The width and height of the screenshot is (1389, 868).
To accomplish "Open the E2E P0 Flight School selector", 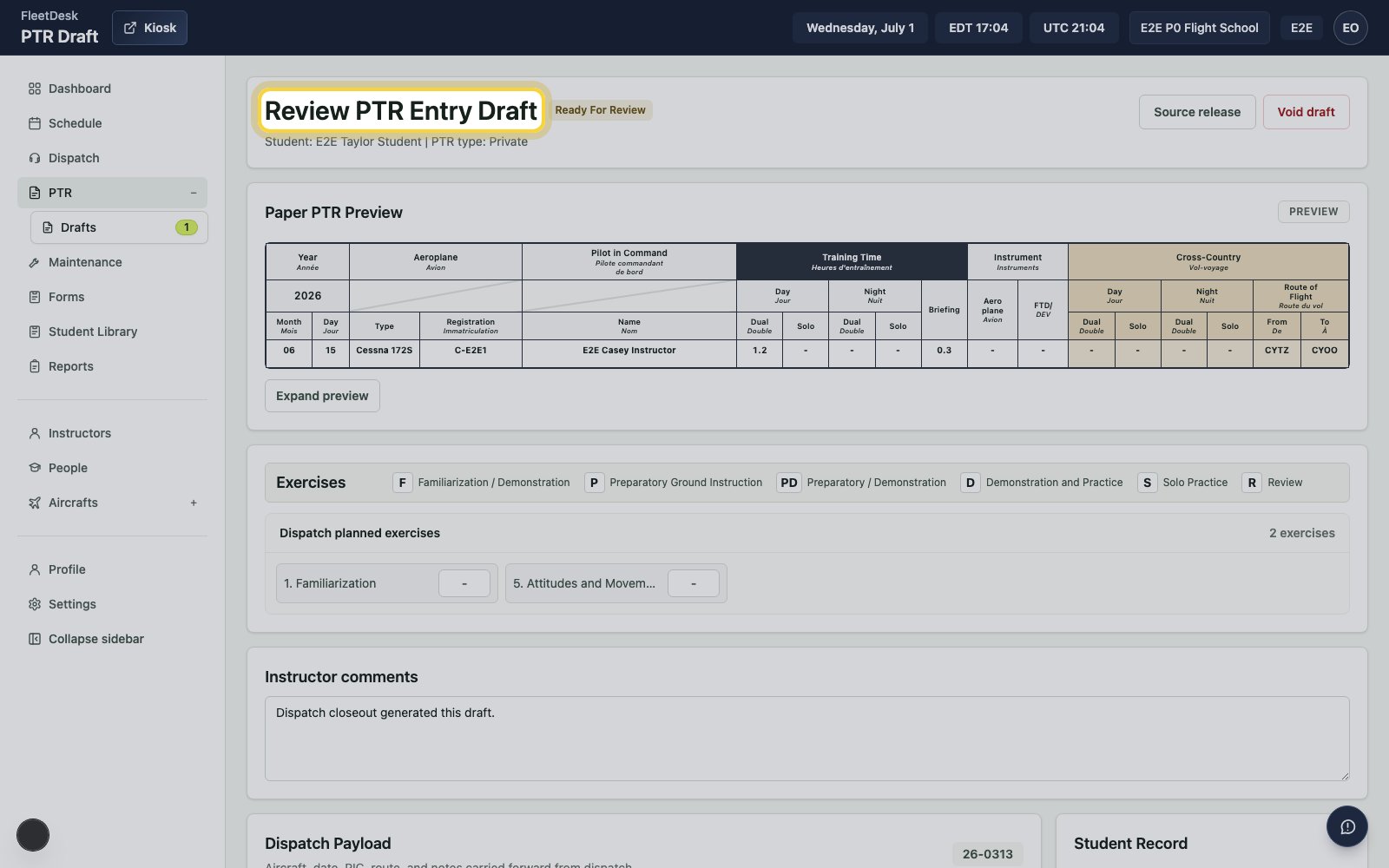I will point(1199,28).
